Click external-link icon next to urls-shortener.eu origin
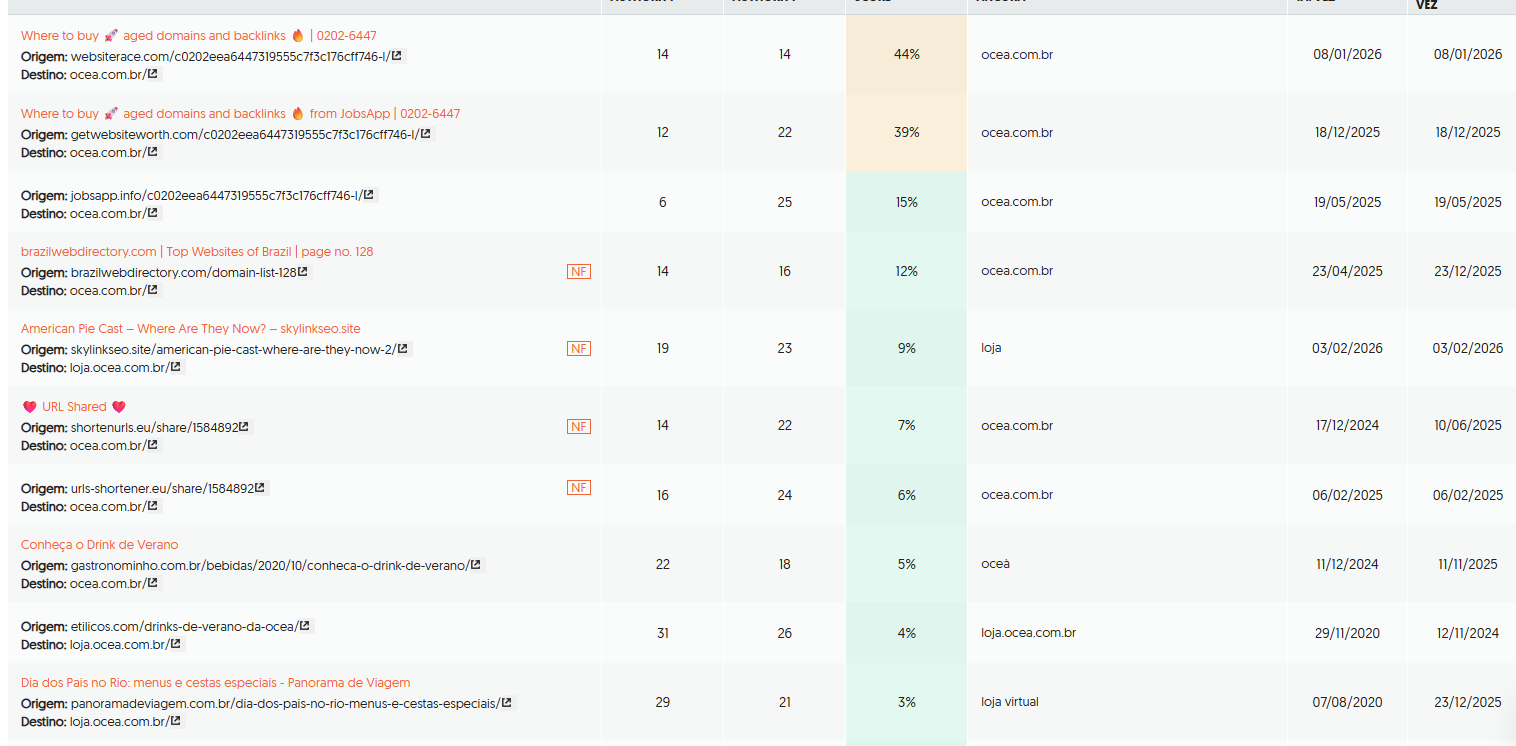 261,487
